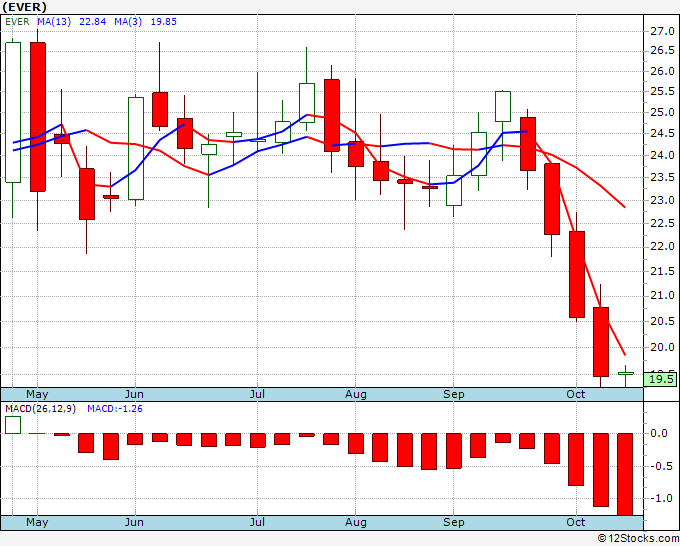Image resolution: width=680 pixels, height=546 pixels.
Task: Click Oct on the price chart date axis
Action: pos(576,395)
